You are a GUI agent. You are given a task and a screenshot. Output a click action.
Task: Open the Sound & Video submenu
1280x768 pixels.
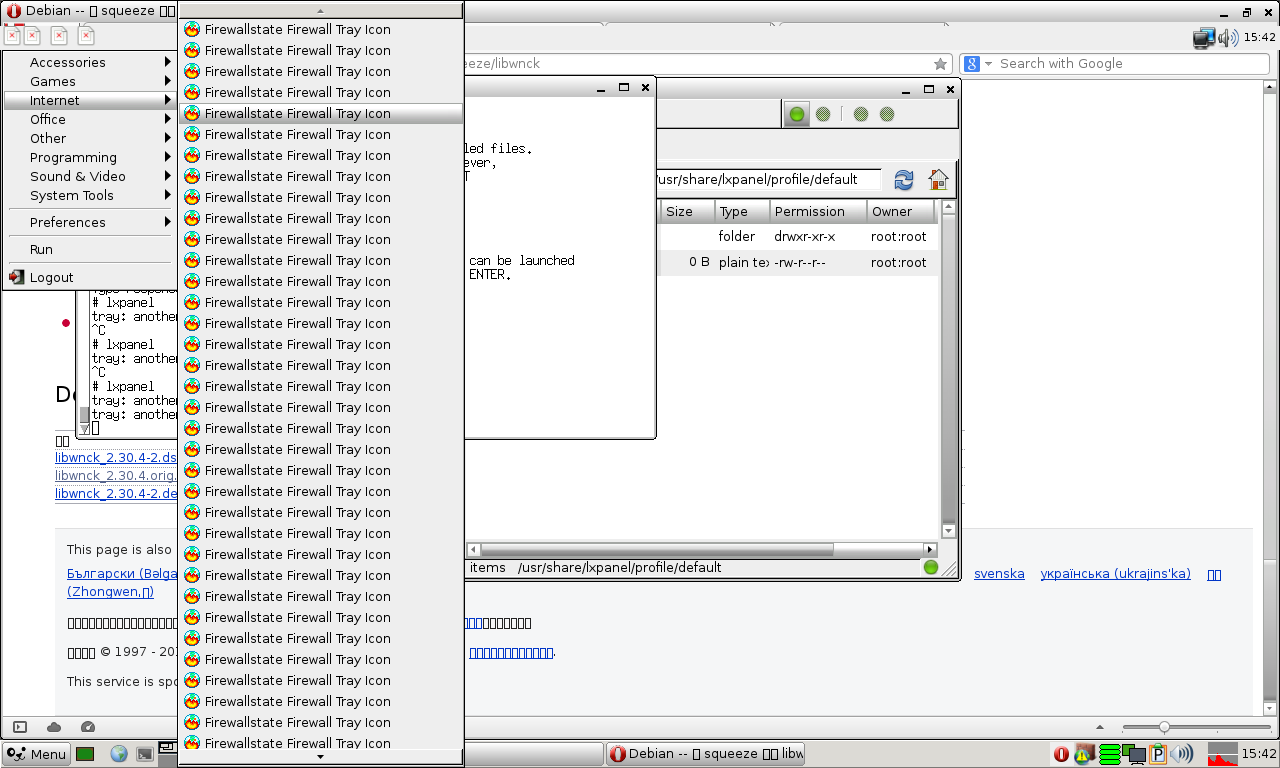pyautogui.click(x=89, y=176)
